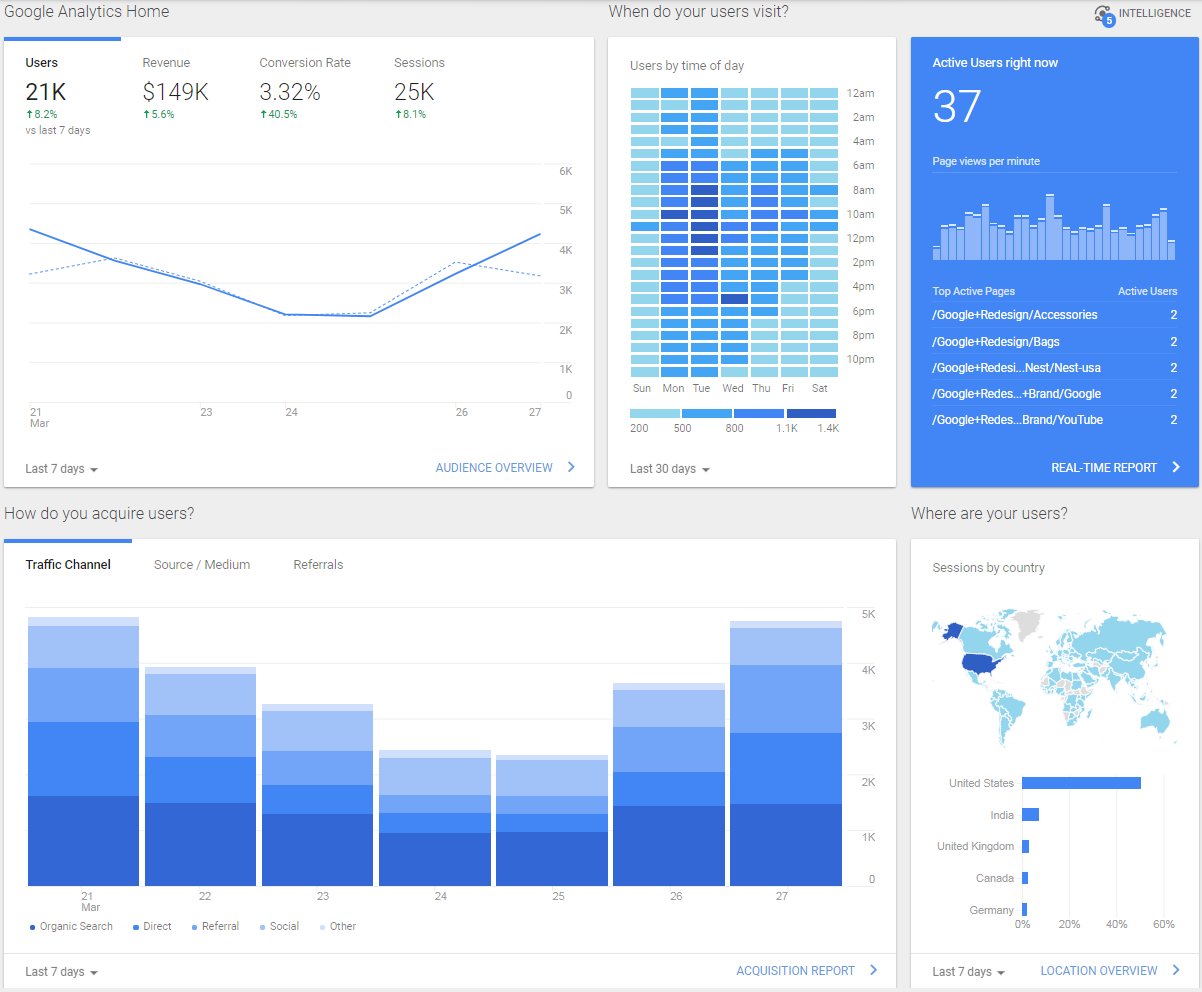Open the Audience Overview link

(x=494, y=468)
